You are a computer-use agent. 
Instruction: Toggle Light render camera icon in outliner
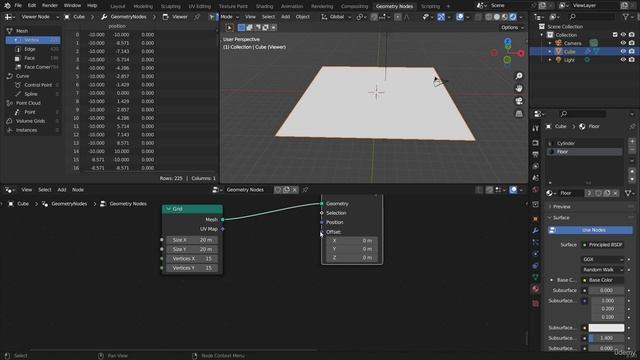[632, 60]
